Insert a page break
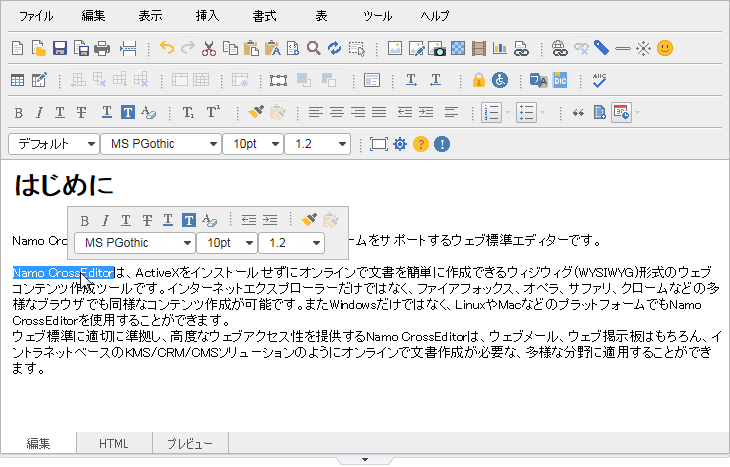 click(x=128, y=48)
